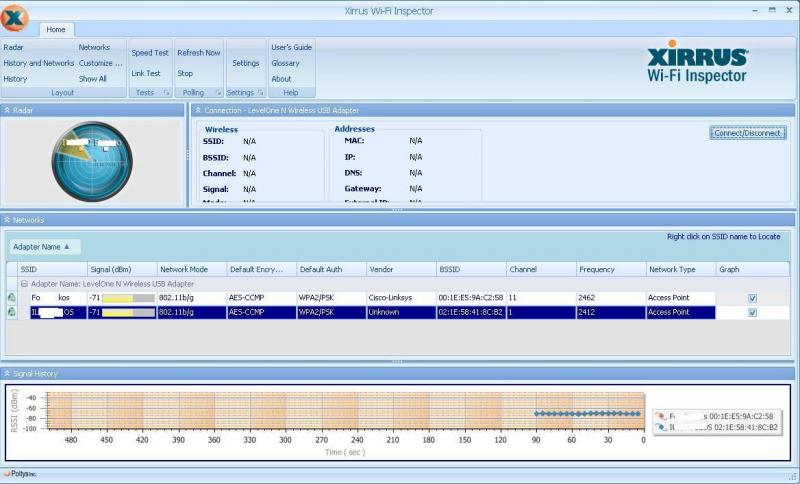Open the About dialog
Image resolution: width=800 pixels, height=484 pixels.
[281, 79]
